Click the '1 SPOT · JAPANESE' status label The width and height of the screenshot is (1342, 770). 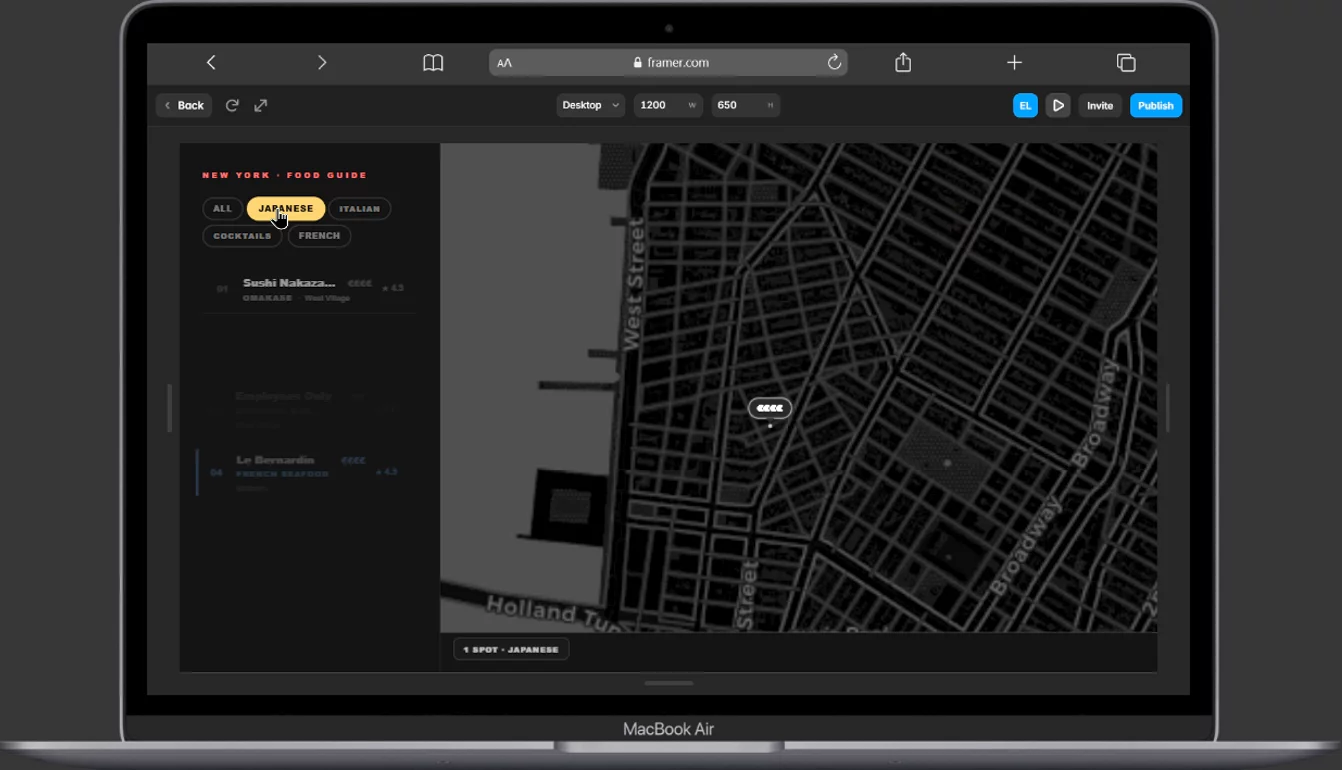pos(511,649)
